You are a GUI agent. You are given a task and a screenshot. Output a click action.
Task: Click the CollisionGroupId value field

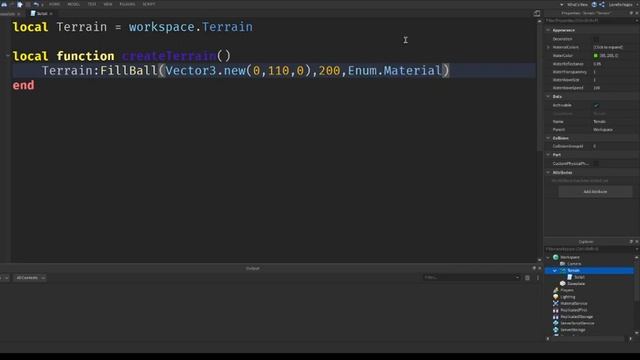tap(615, 146)
